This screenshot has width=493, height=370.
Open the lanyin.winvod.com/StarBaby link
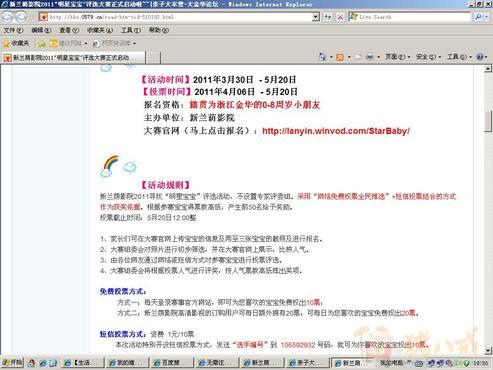point(336,131)
